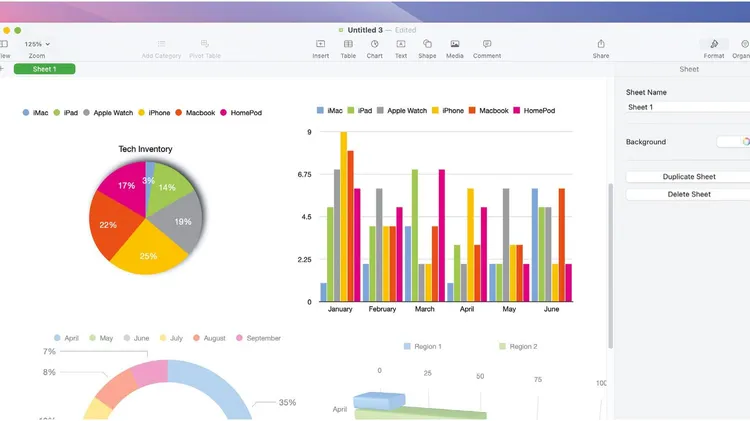Click the 6.75 y-axis value
The height and width of the screenshot is (421, 750).
coord(304,175)
